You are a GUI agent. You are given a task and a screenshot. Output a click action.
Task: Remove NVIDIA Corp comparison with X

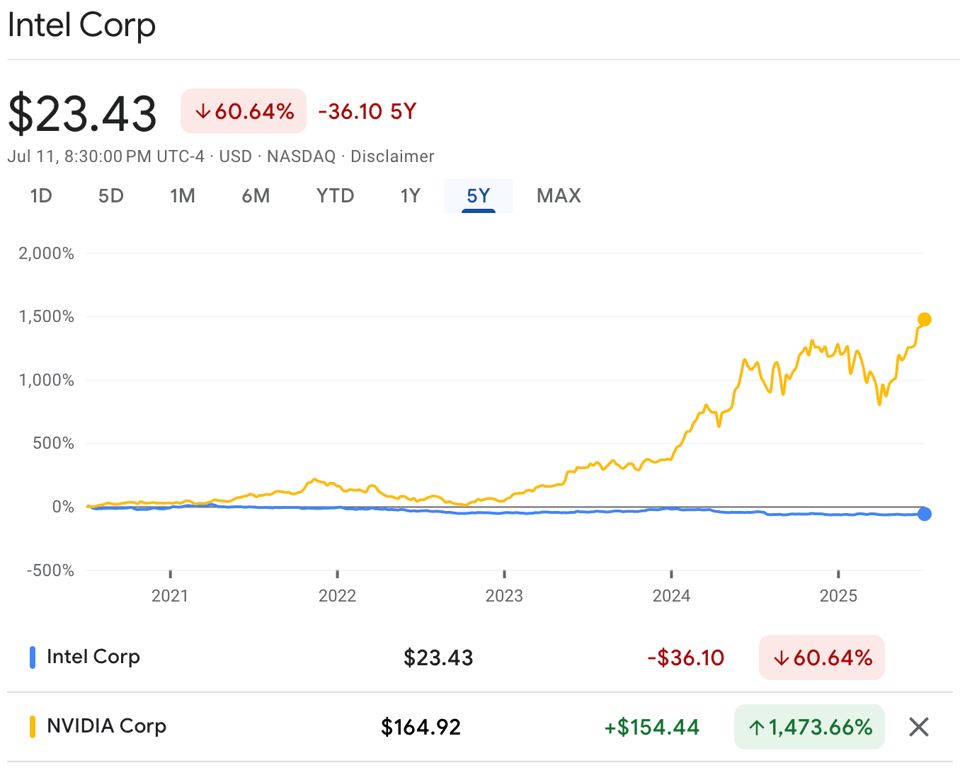[918, 727]
